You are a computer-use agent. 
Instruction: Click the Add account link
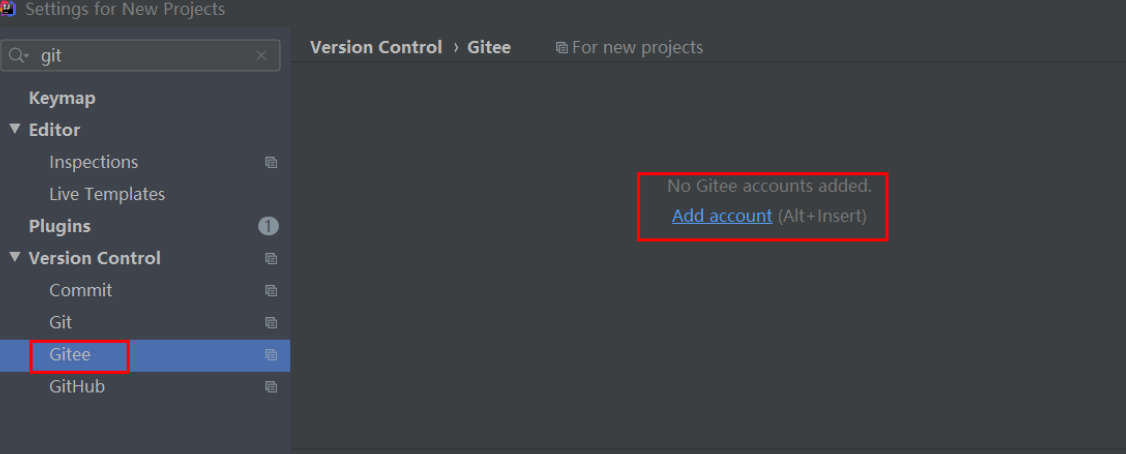(x=722, y=216)
